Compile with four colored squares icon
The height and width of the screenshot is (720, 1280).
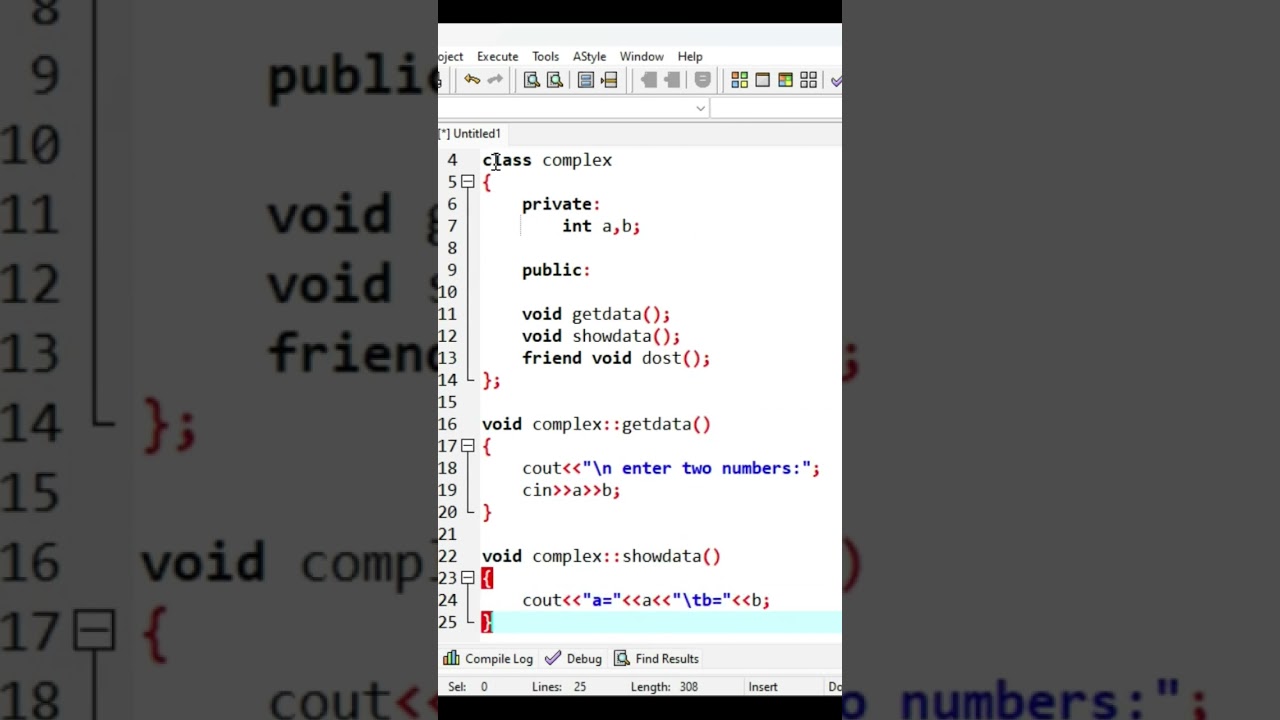[740, 80]
